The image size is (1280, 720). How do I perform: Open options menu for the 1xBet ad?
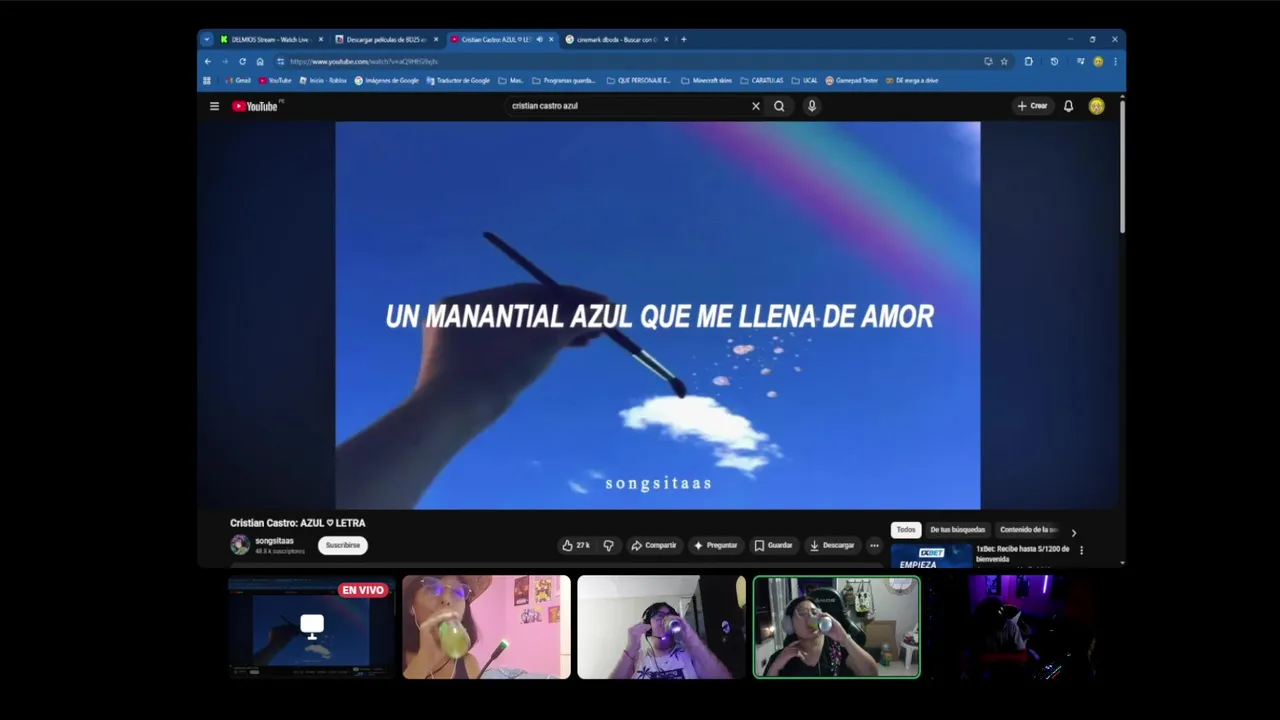point(1081,550)
